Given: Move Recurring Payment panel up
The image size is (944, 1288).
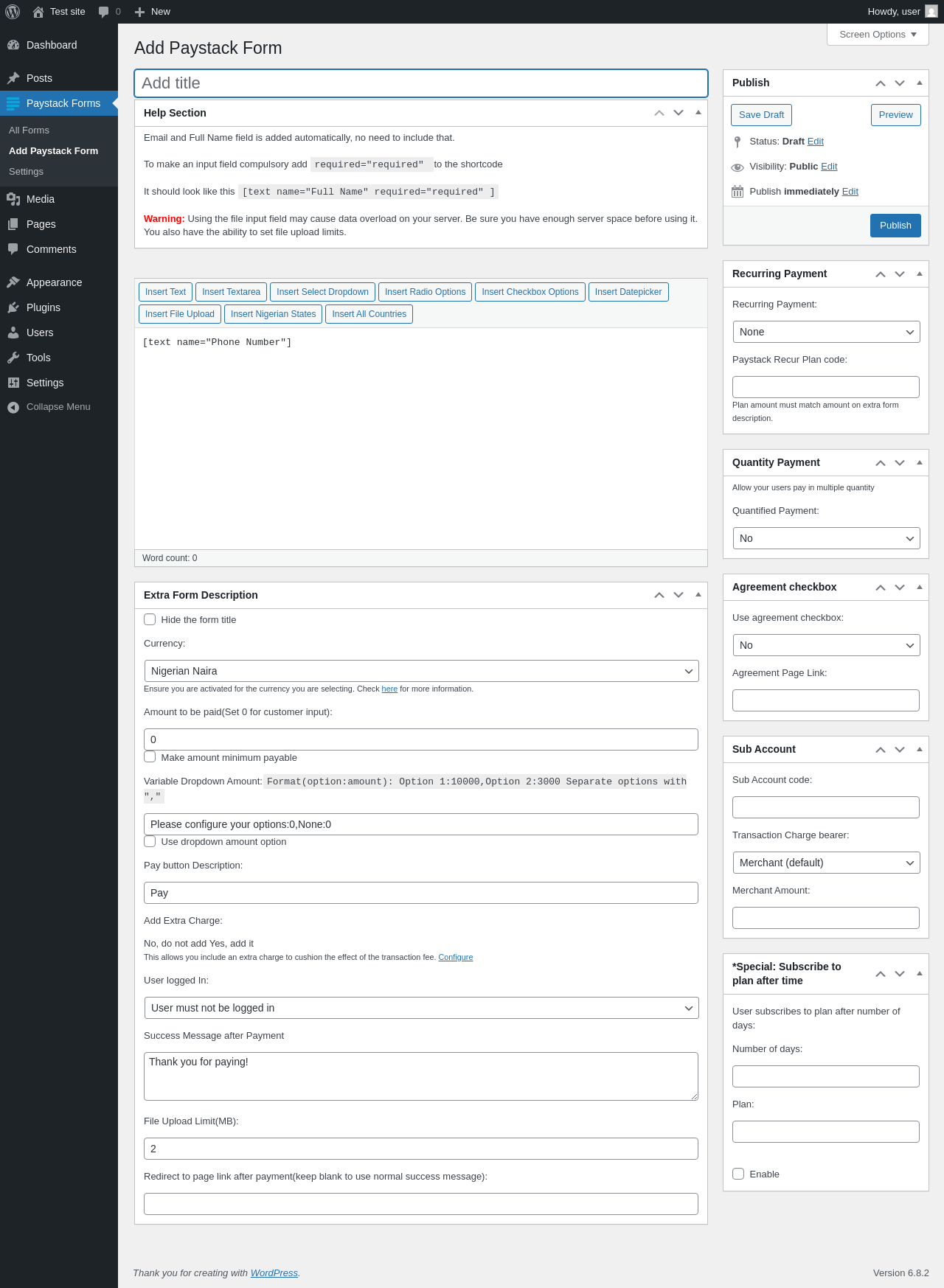Looking at the screenshot, I should (881, 274).
